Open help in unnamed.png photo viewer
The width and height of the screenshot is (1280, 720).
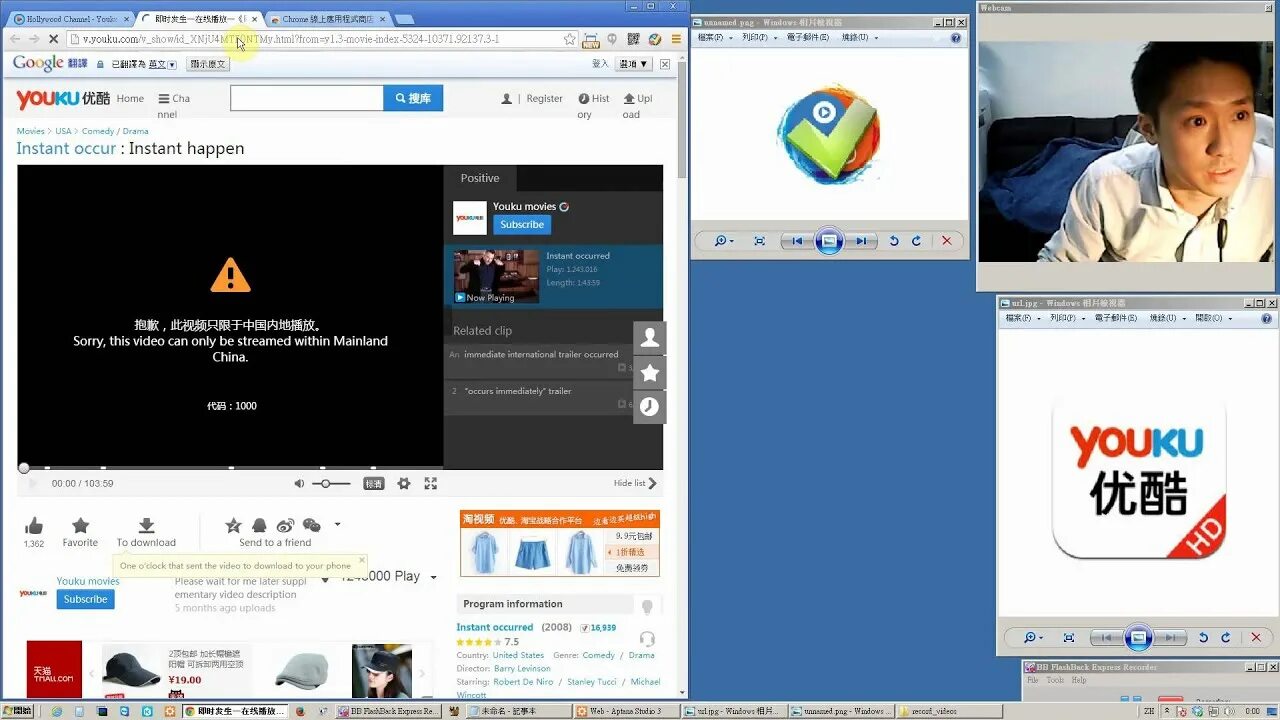(956, 38)
